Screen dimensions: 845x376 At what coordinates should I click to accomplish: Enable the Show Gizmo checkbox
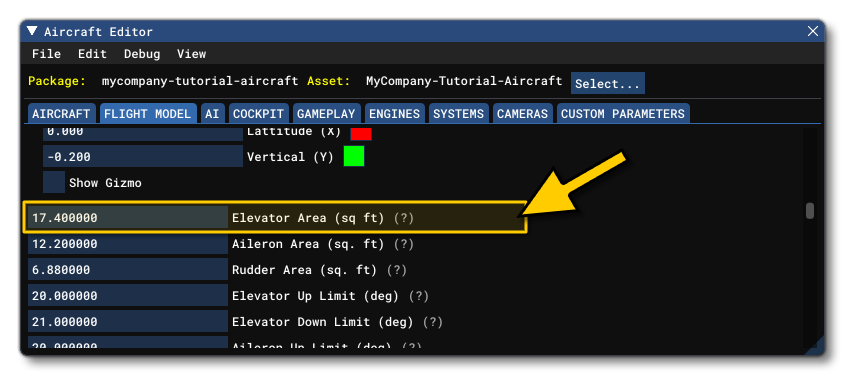(54, 182)
